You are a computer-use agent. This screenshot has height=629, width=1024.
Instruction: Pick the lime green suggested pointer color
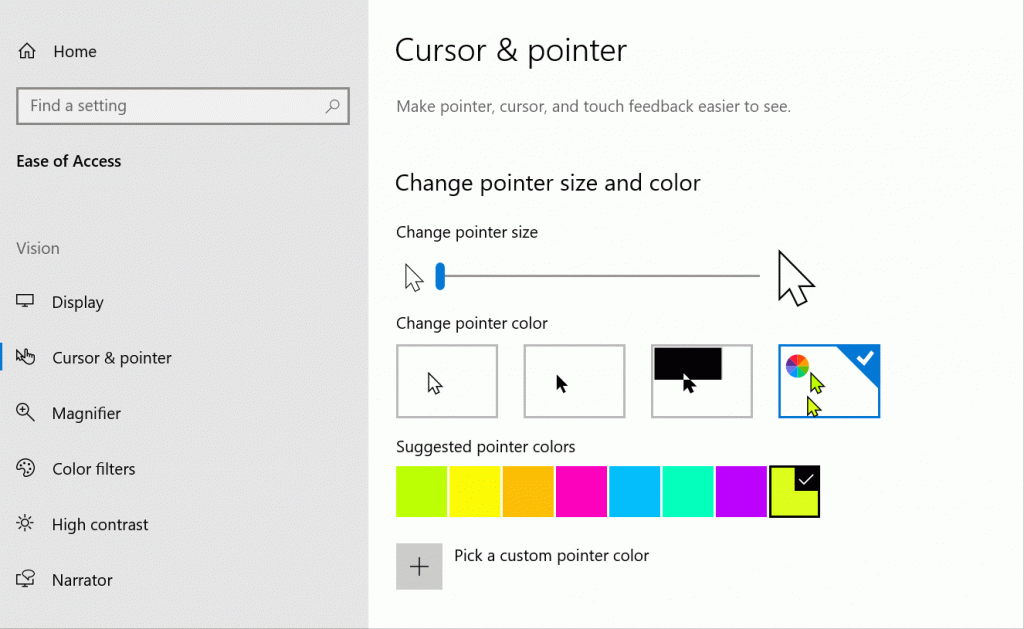coord(421,491)
